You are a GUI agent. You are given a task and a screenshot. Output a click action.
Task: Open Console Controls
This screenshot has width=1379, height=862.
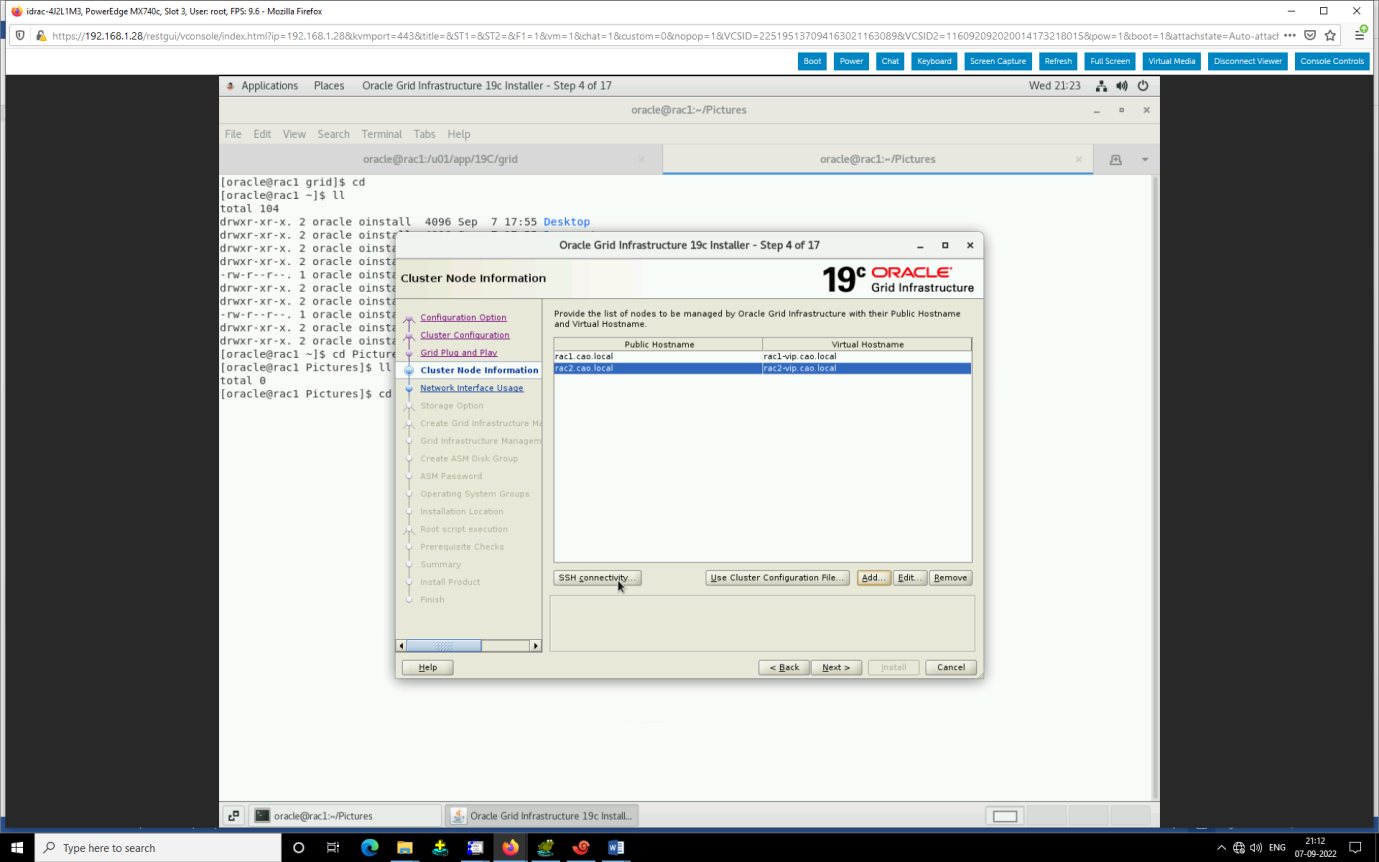(x=1332, y=61)
